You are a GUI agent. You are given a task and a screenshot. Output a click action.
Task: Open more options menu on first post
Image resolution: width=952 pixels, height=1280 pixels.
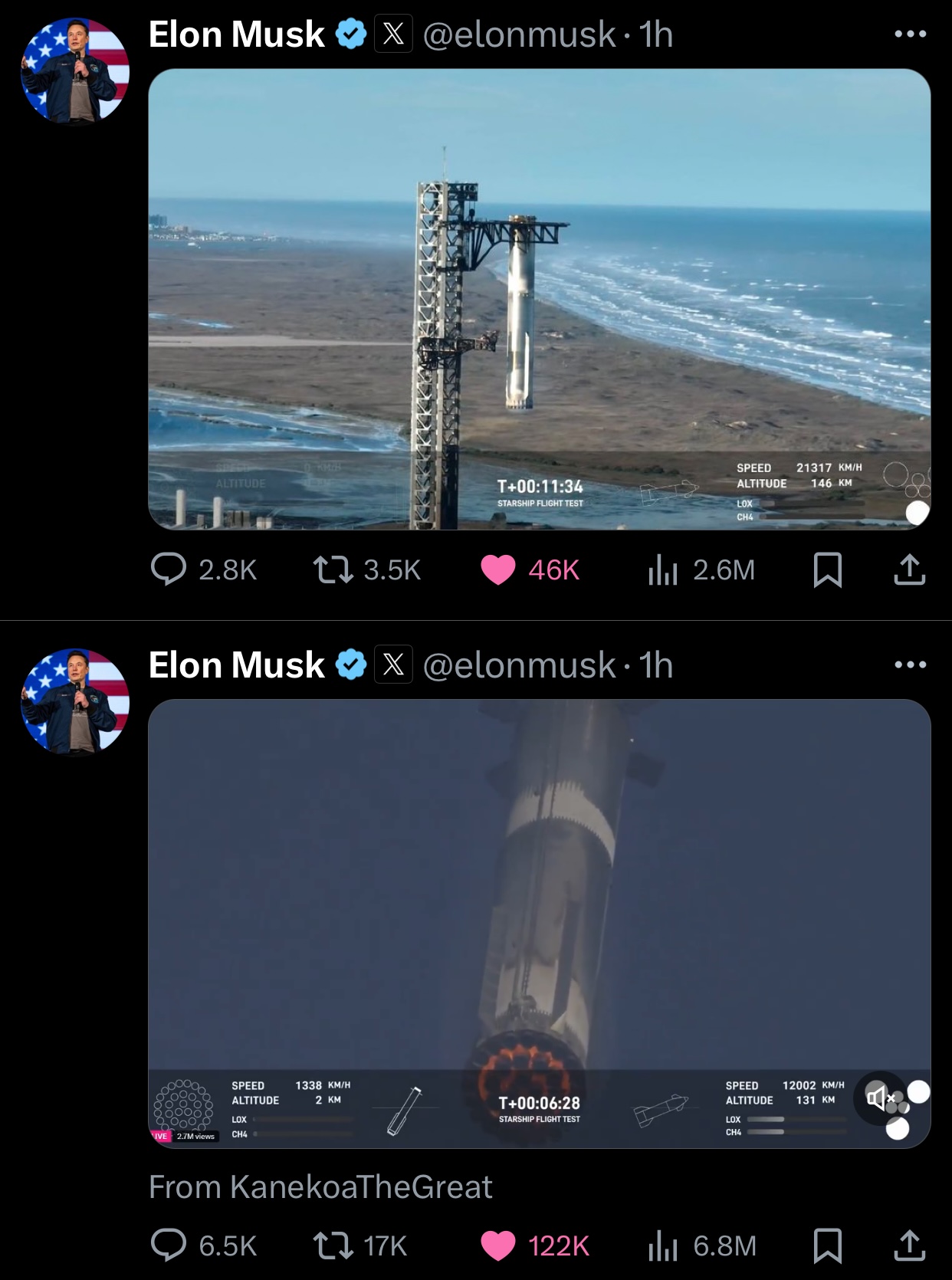pos(911,34)
